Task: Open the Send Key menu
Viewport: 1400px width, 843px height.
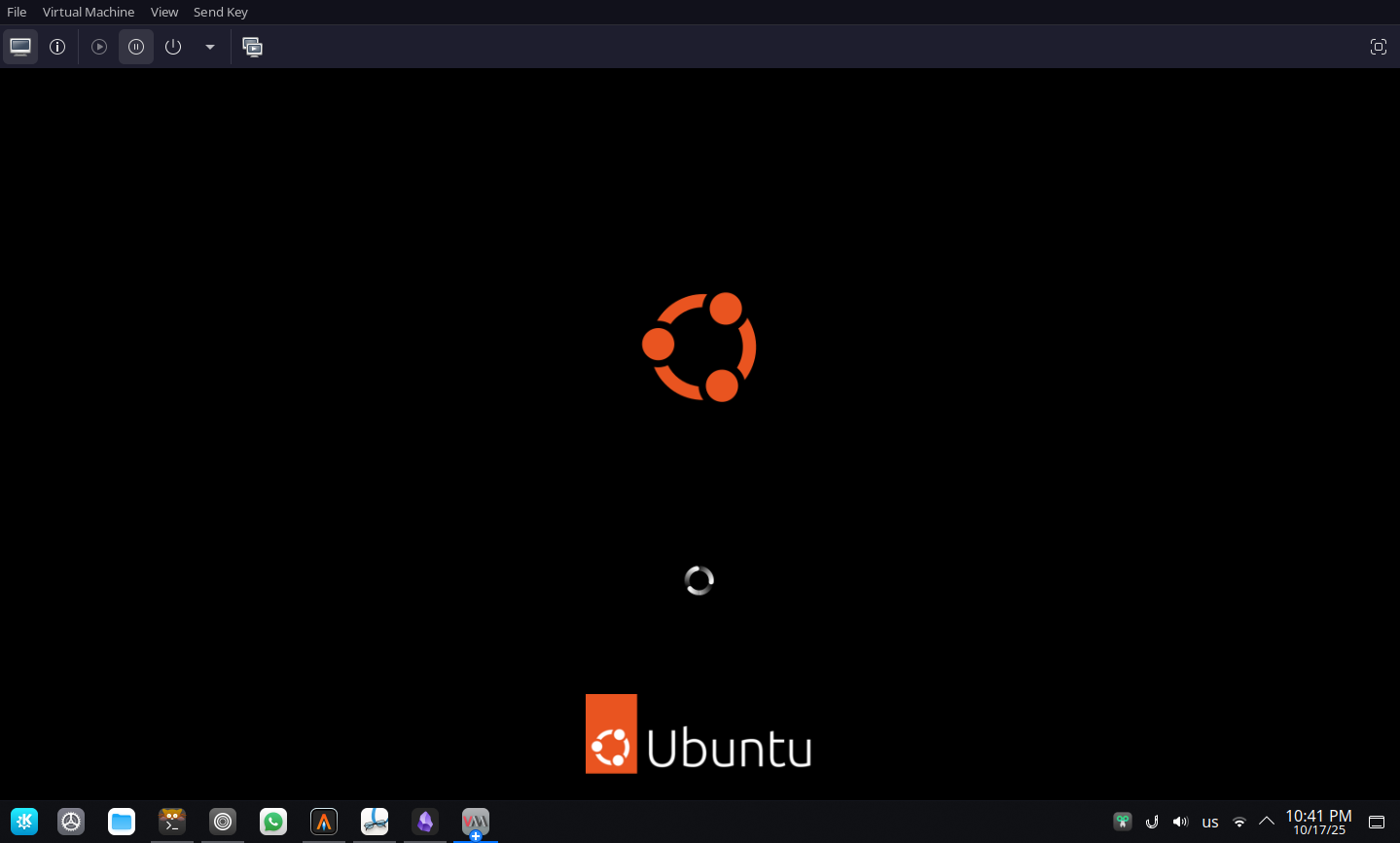Action: point(220,12)
